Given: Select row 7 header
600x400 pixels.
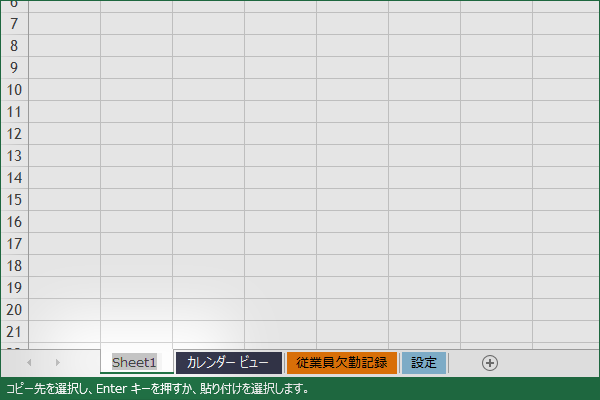Looking at the screenshot, I should [x=14, y=24].
